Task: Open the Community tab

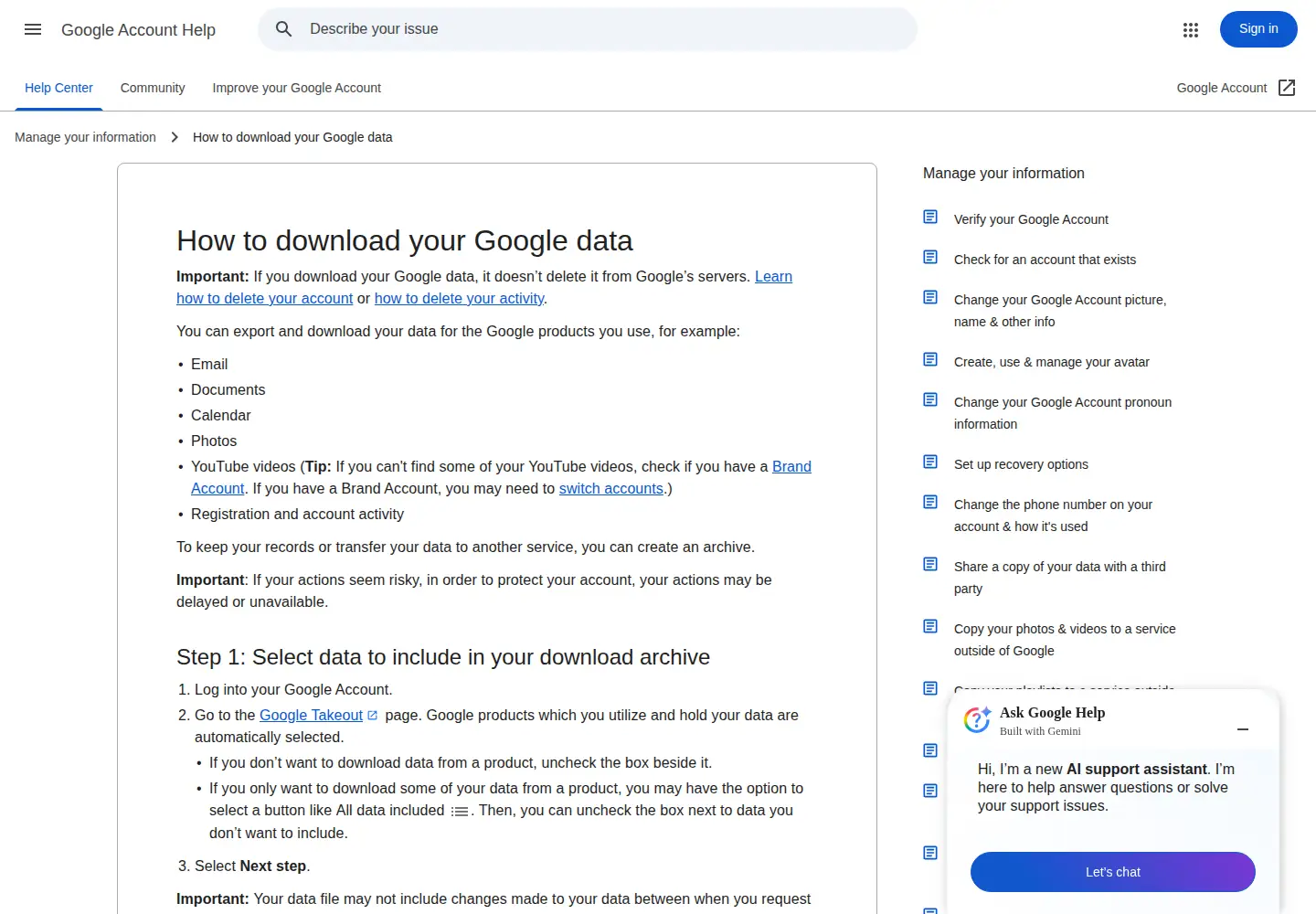Action: (153, 88)
